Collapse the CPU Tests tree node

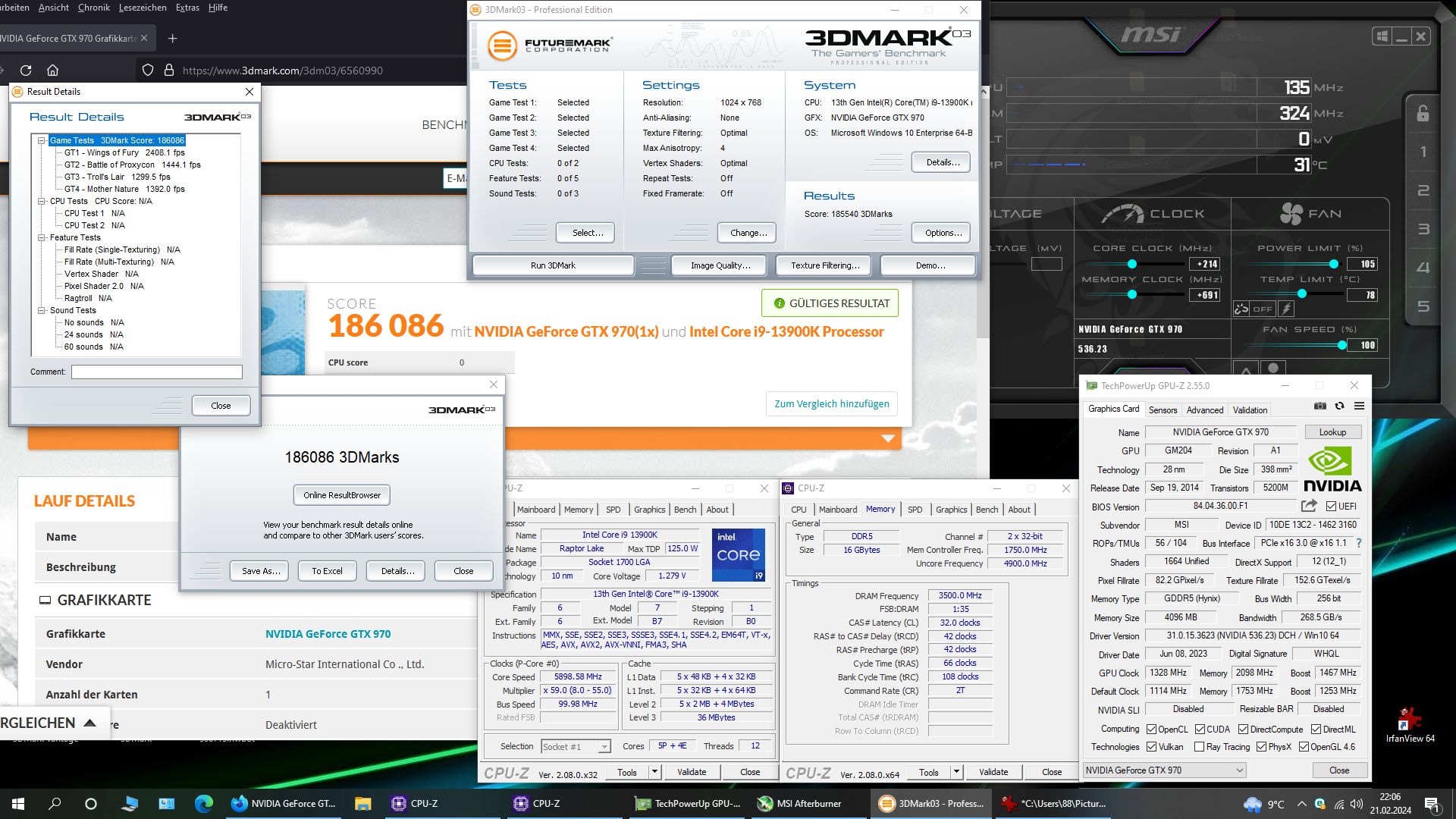click(x=42, y=201)
